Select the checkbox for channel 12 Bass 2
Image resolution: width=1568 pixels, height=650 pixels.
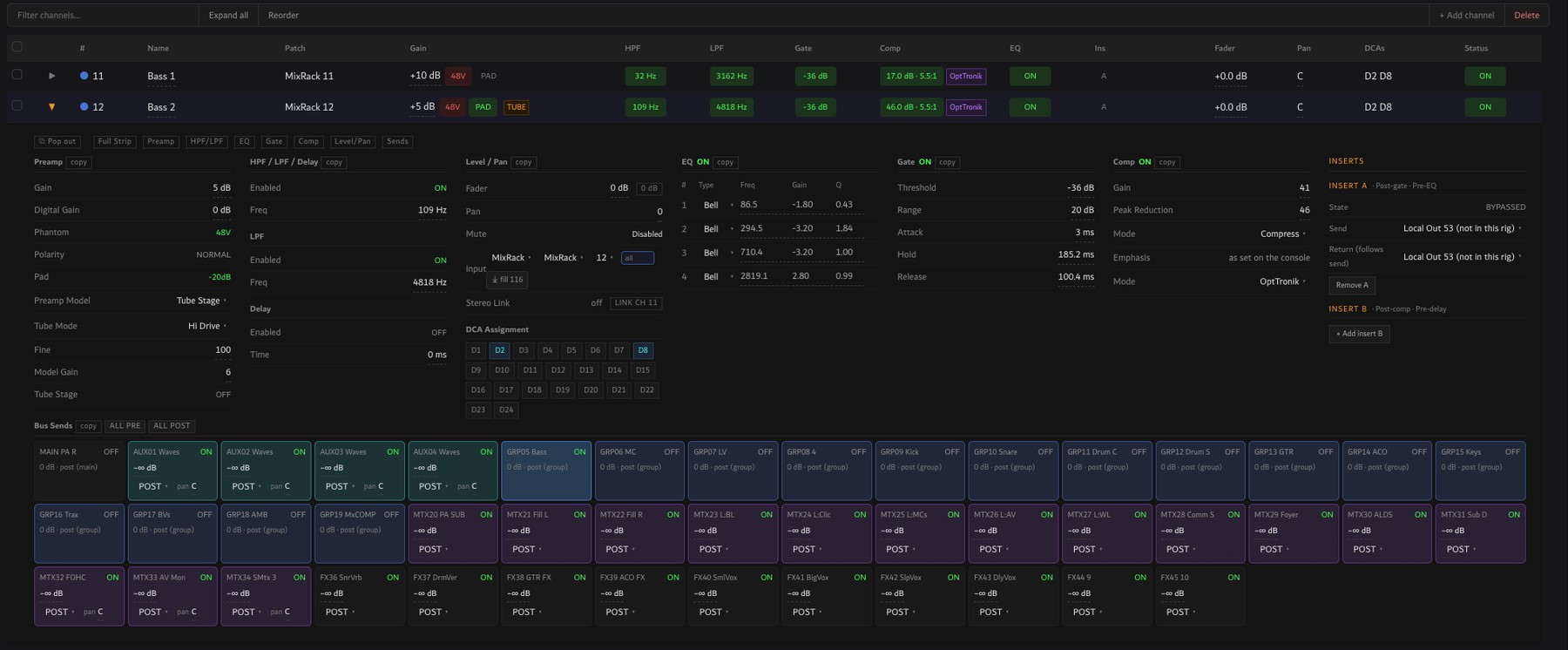click(x=17, y=105)
